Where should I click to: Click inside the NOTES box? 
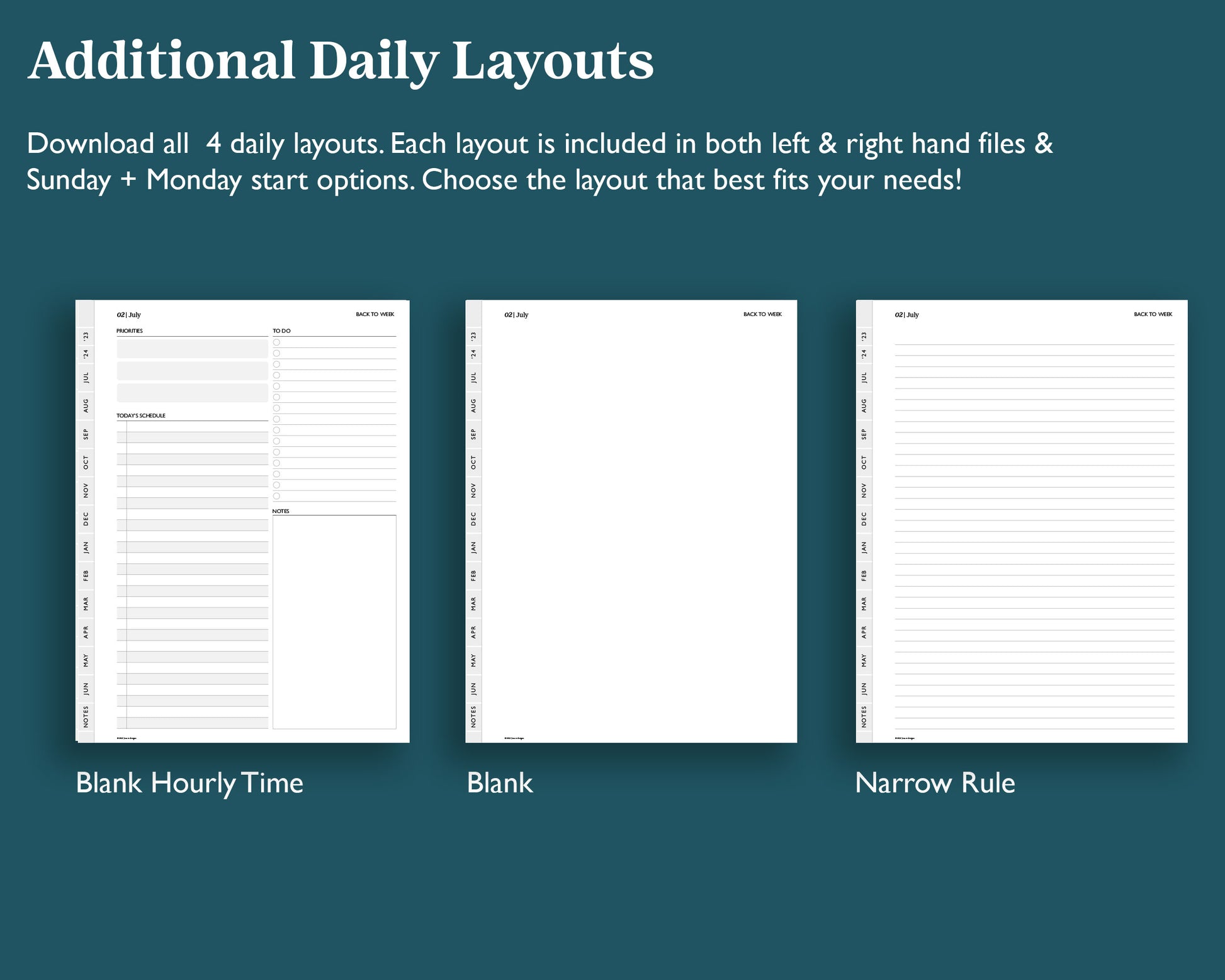tap(334, 622)
